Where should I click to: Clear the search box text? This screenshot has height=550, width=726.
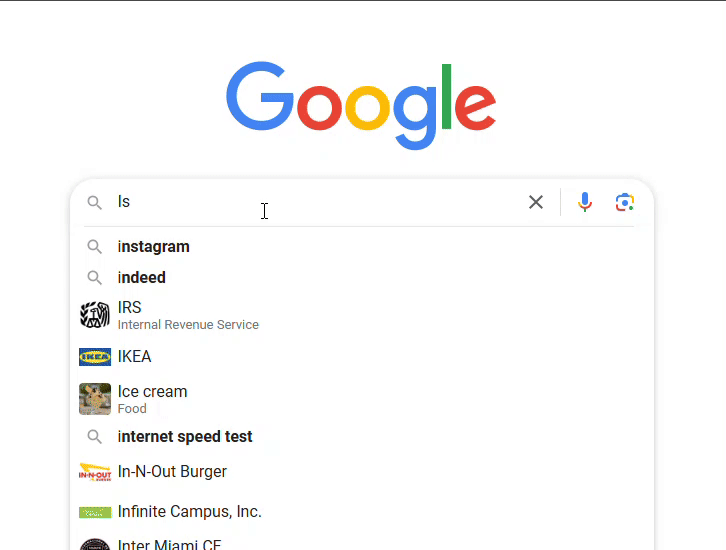point(536,202)
